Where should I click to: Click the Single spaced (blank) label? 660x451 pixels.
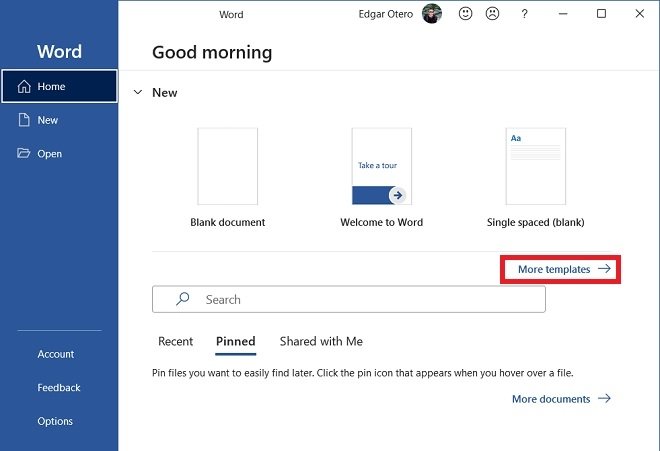pyautogui.click(x=535, y=222)
